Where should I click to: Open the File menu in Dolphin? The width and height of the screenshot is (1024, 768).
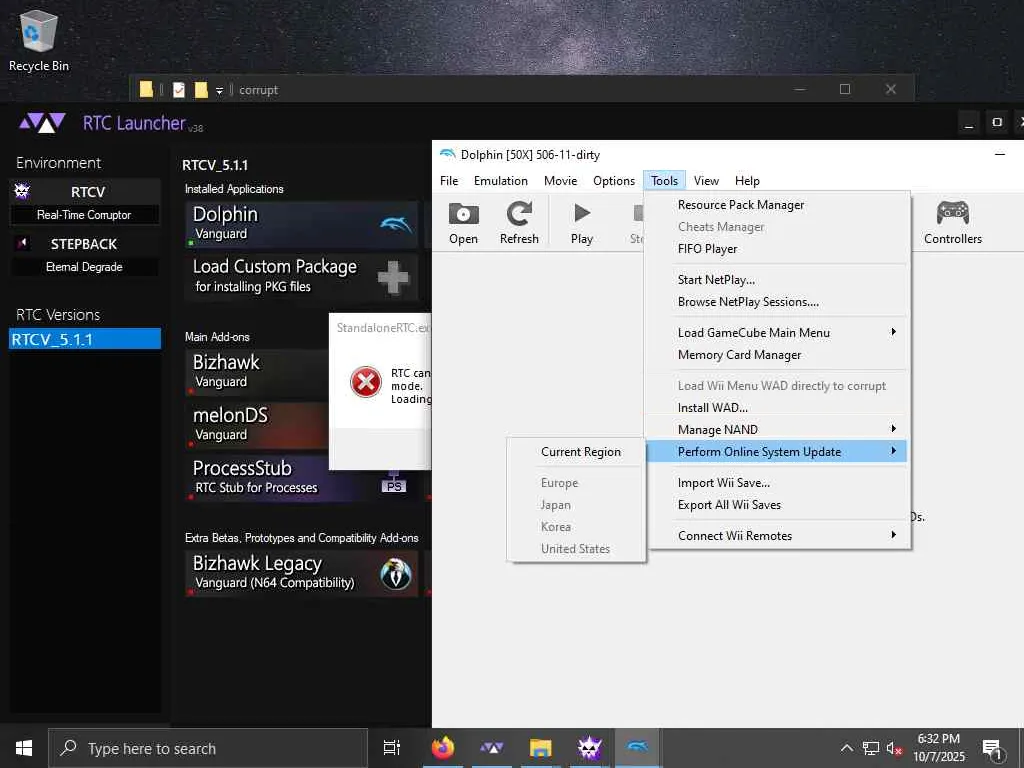pyautogui.click(x=449, y=181)
